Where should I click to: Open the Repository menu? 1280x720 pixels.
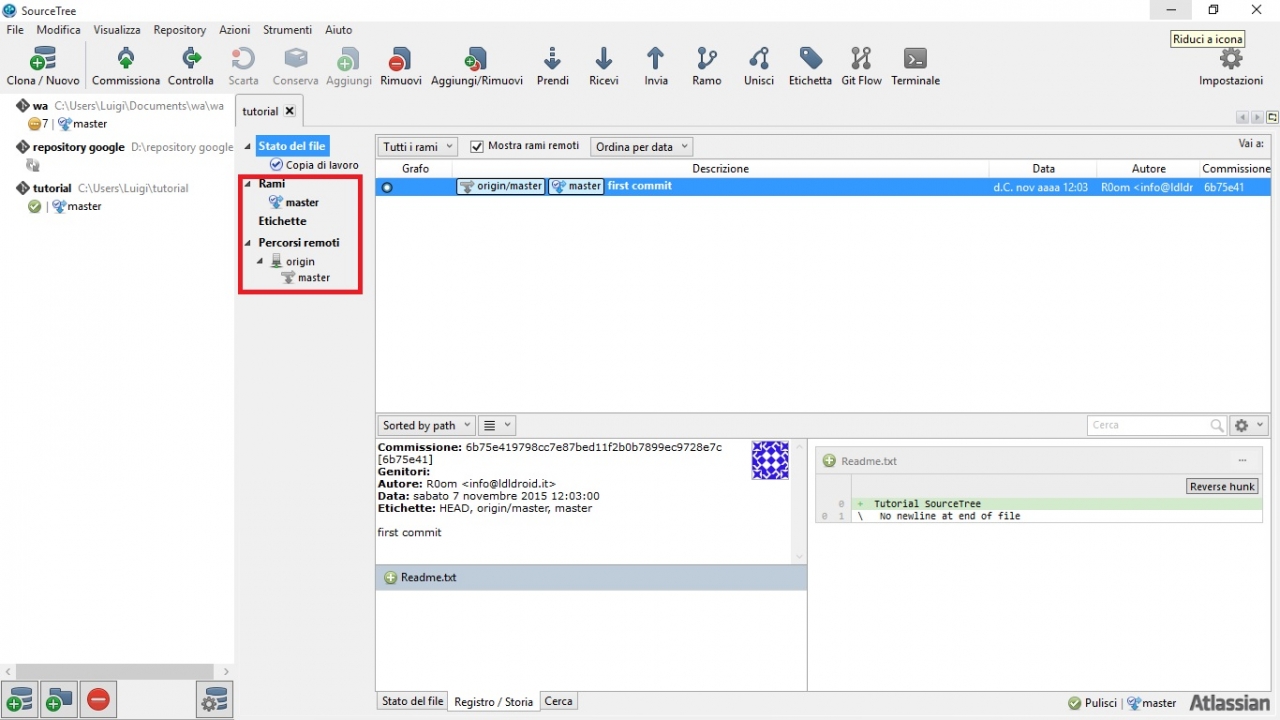click(180, 30)
